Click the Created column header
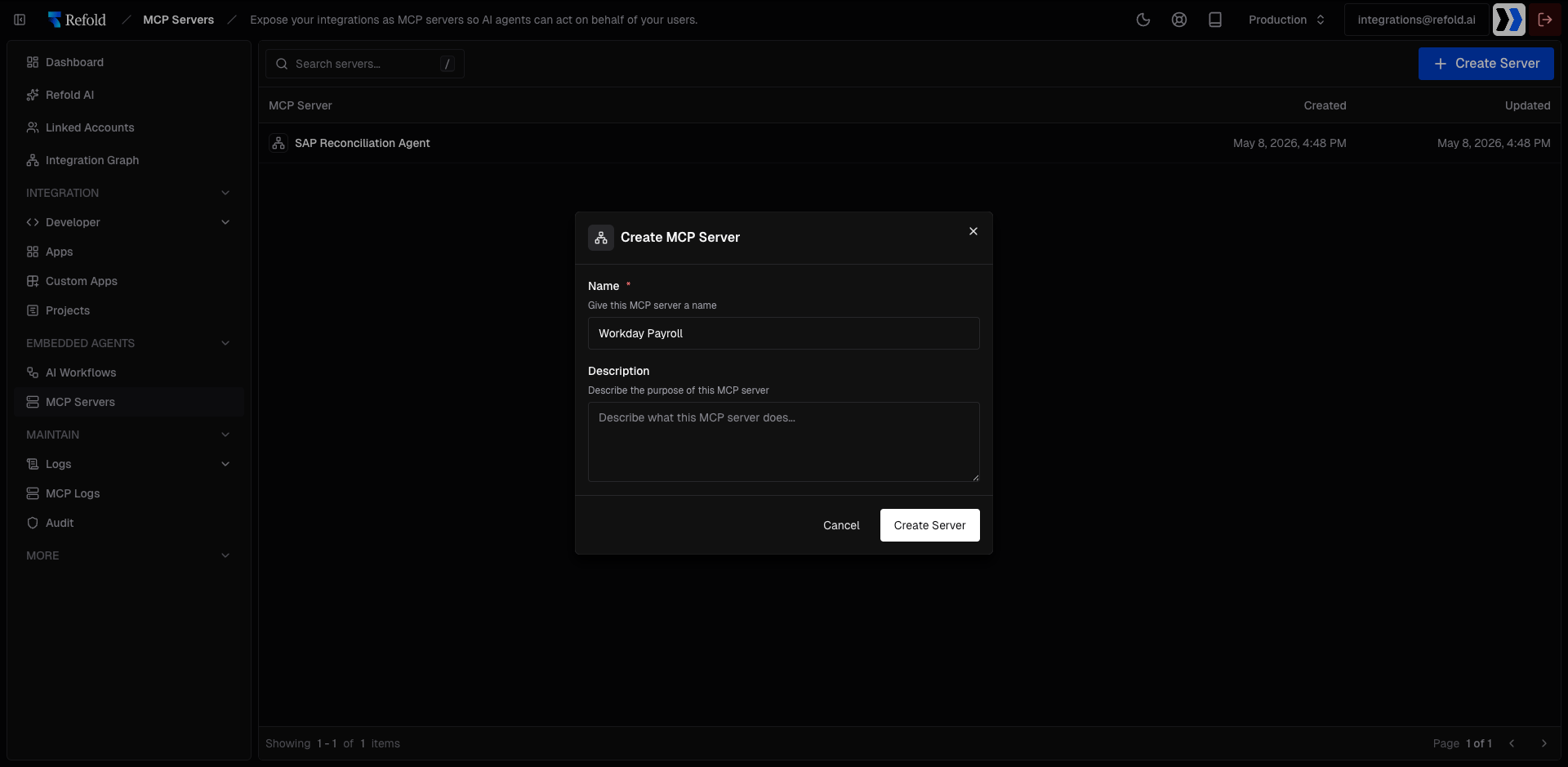Image resolution: width=1568 pixels, height=767 pixels. (x=1325, y=105)
